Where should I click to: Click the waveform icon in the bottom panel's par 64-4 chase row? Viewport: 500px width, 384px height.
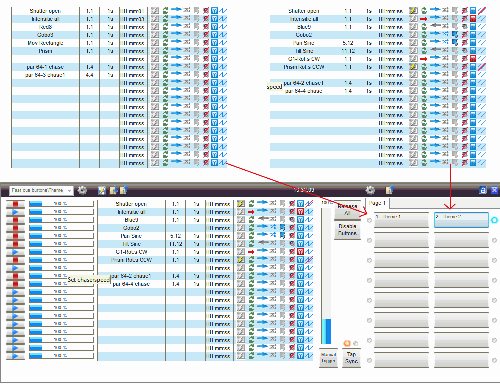tap(309, 284)
